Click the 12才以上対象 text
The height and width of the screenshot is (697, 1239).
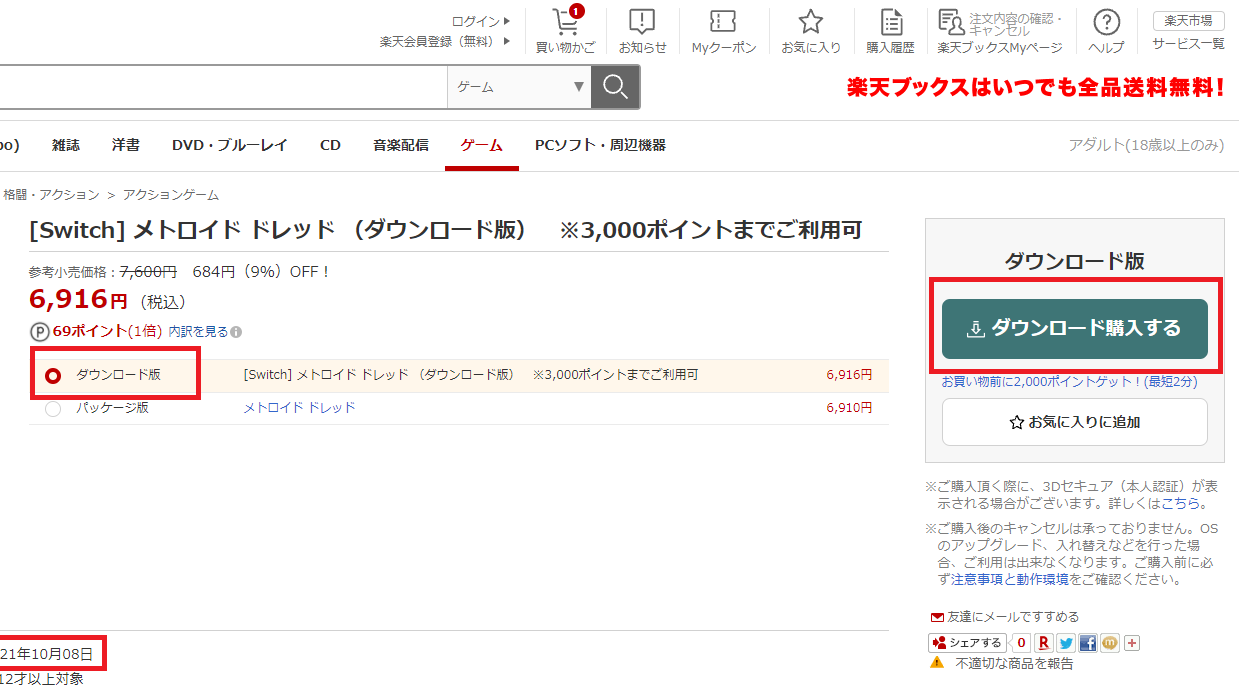[x=42, y=679]
